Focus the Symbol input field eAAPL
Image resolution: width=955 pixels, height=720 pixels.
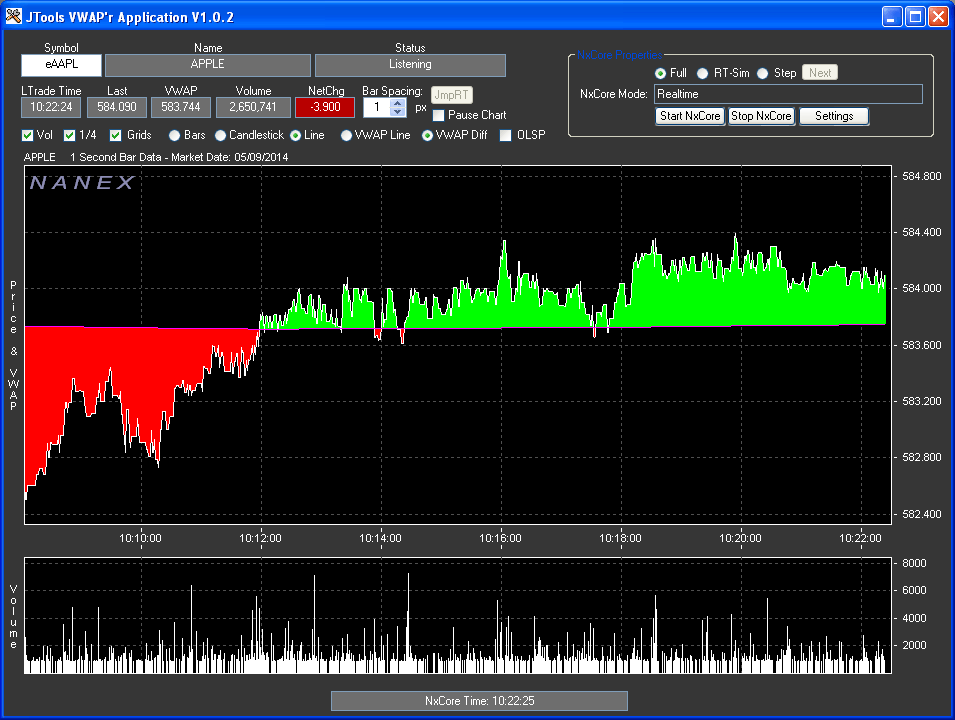pyautogui.click(x=62, y=65)
